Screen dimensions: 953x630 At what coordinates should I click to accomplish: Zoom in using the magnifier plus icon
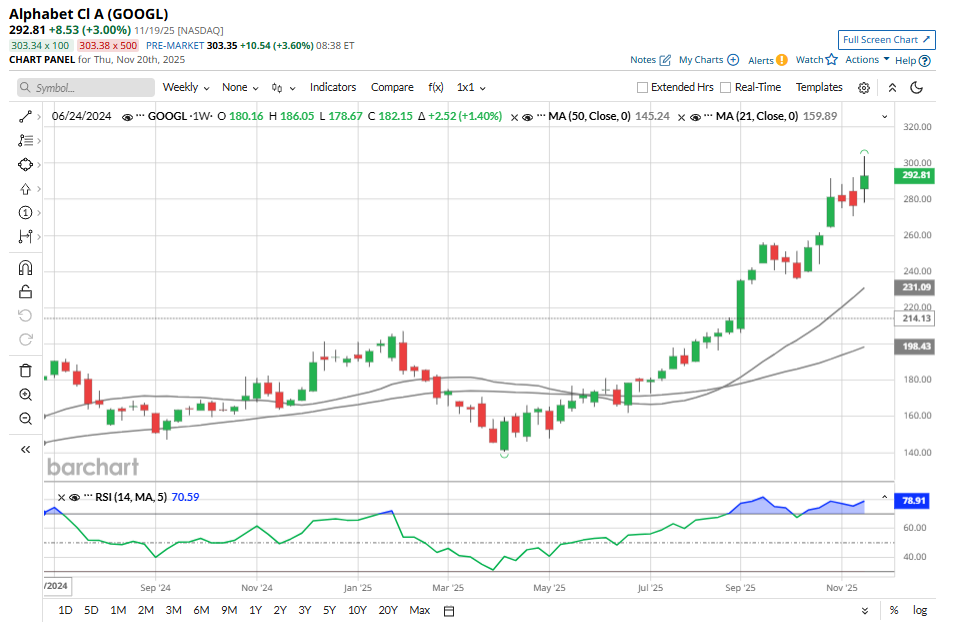tap(25, 395)
